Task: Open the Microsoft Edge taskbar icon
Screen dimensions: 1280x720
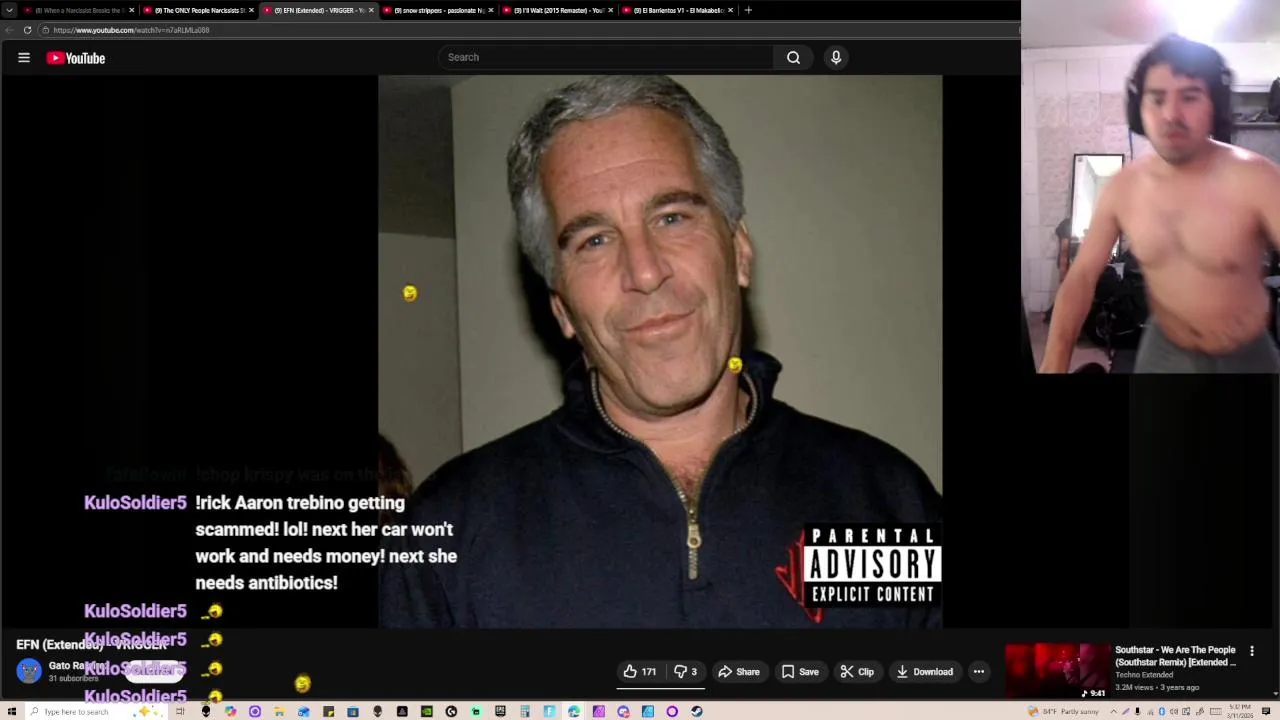Action: (x=574, y=711)
